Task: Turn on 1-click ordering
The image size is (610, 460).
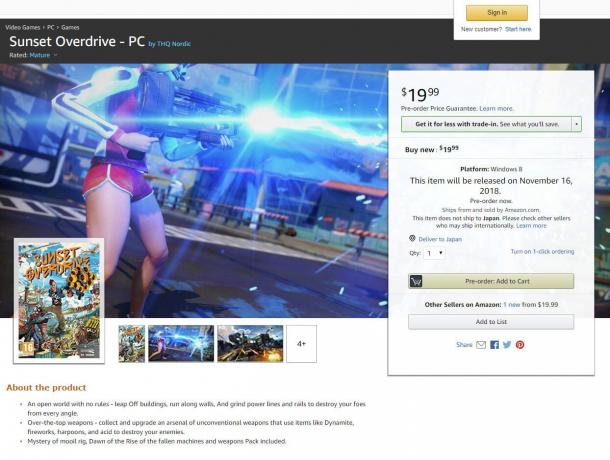Action: 542,251
